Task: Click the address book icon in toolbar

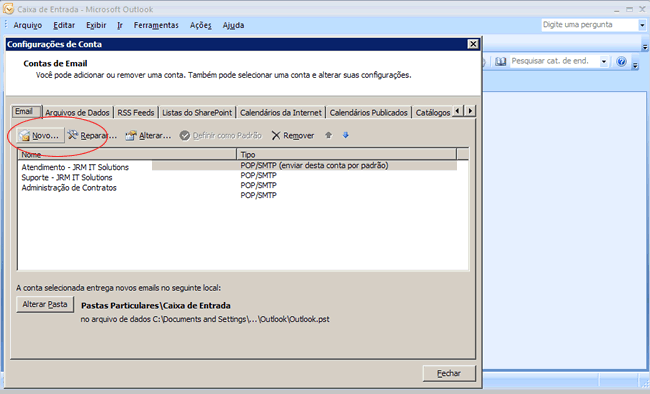Action: 500,62
